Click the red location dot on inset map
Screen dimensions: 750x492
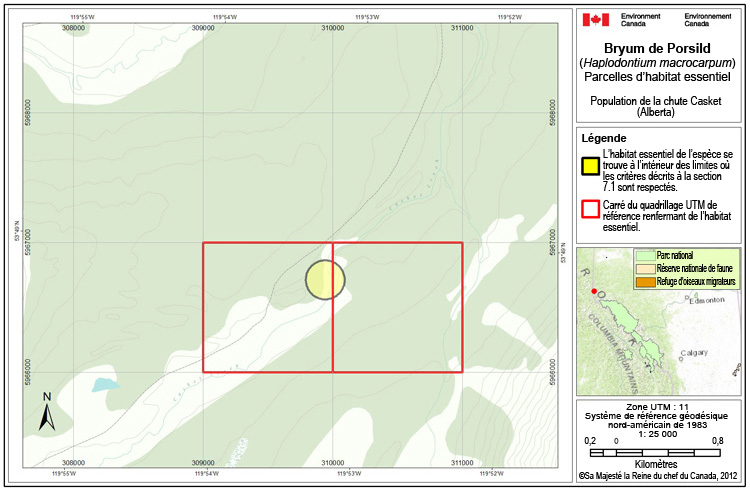pyautogui.click(x=594, y=291)
